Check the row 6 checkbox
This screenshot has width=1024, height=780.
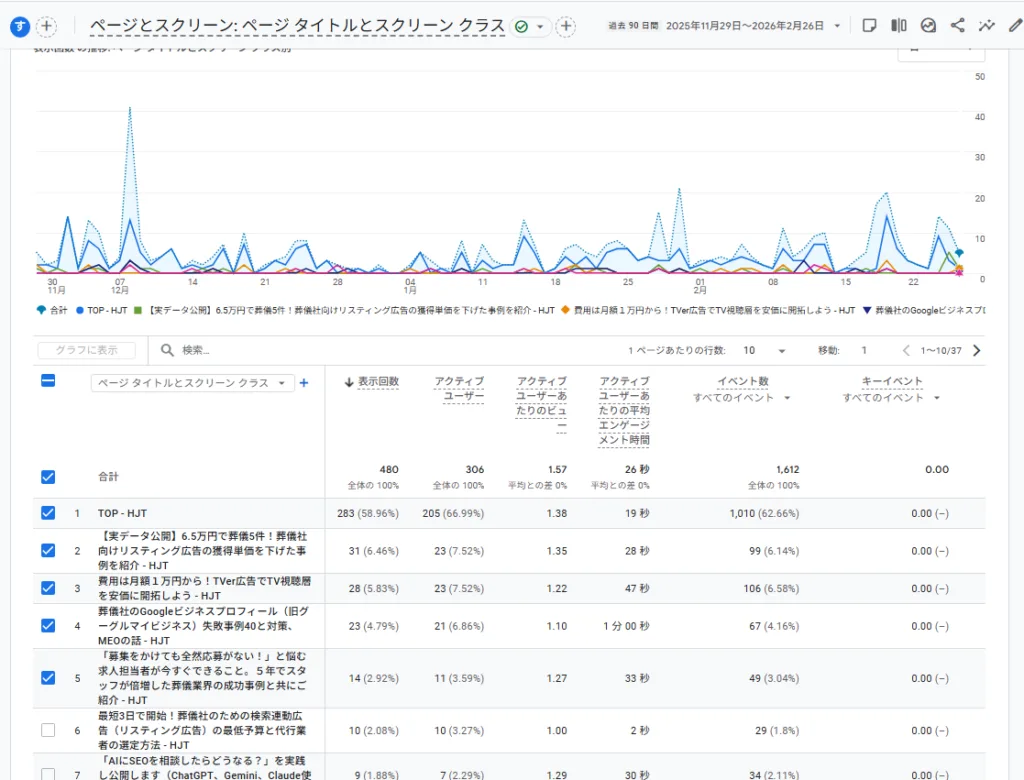click(x=48, y=730)
